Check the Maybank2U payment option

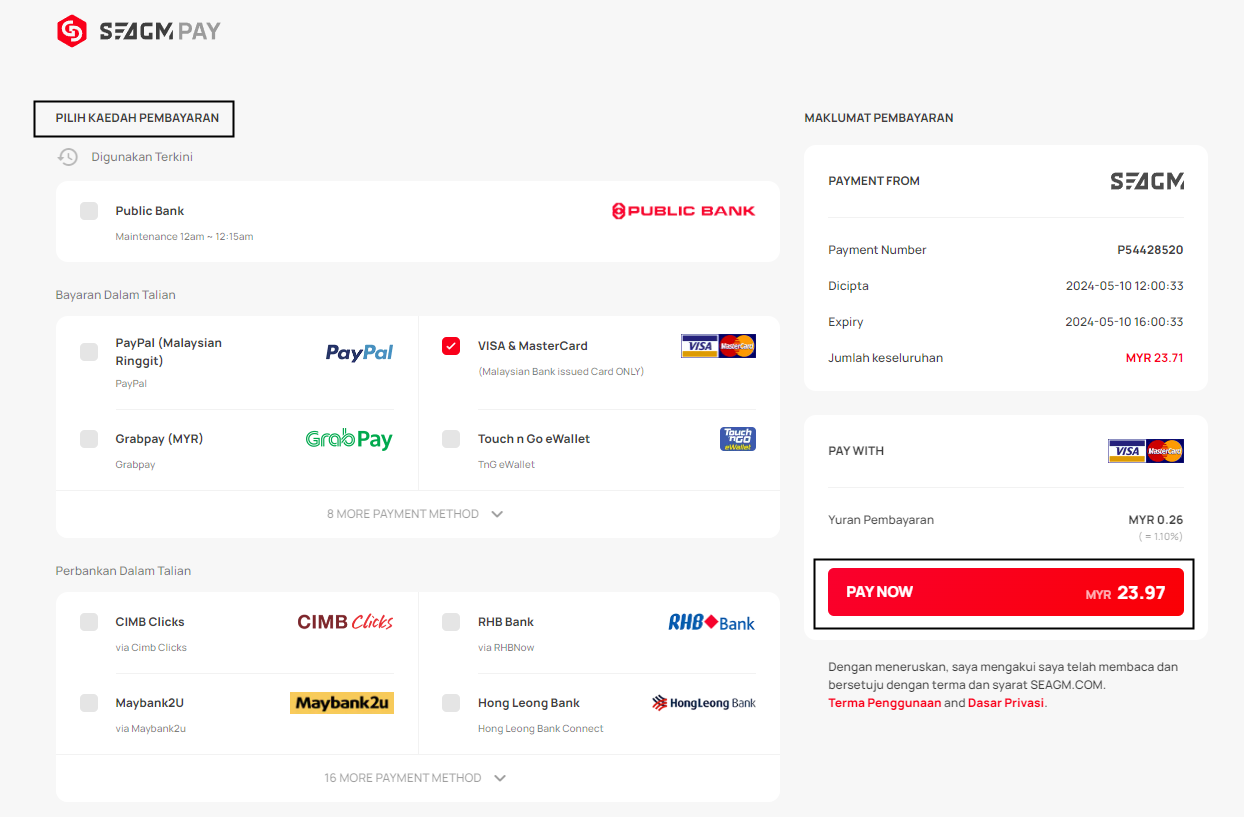coord(89,703)
